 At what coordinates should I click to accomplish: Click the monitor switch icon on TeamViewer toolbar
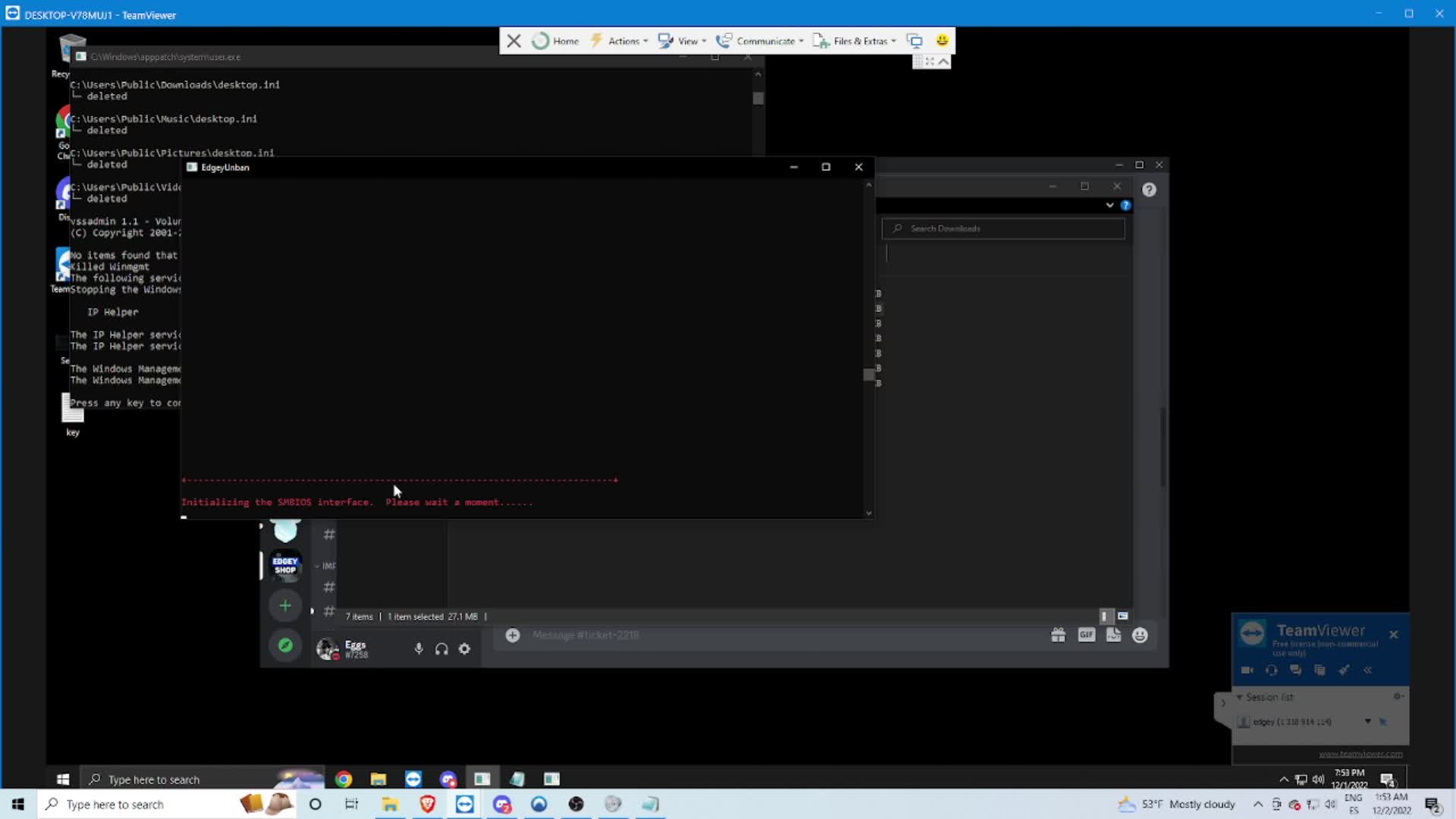[915, 40]
